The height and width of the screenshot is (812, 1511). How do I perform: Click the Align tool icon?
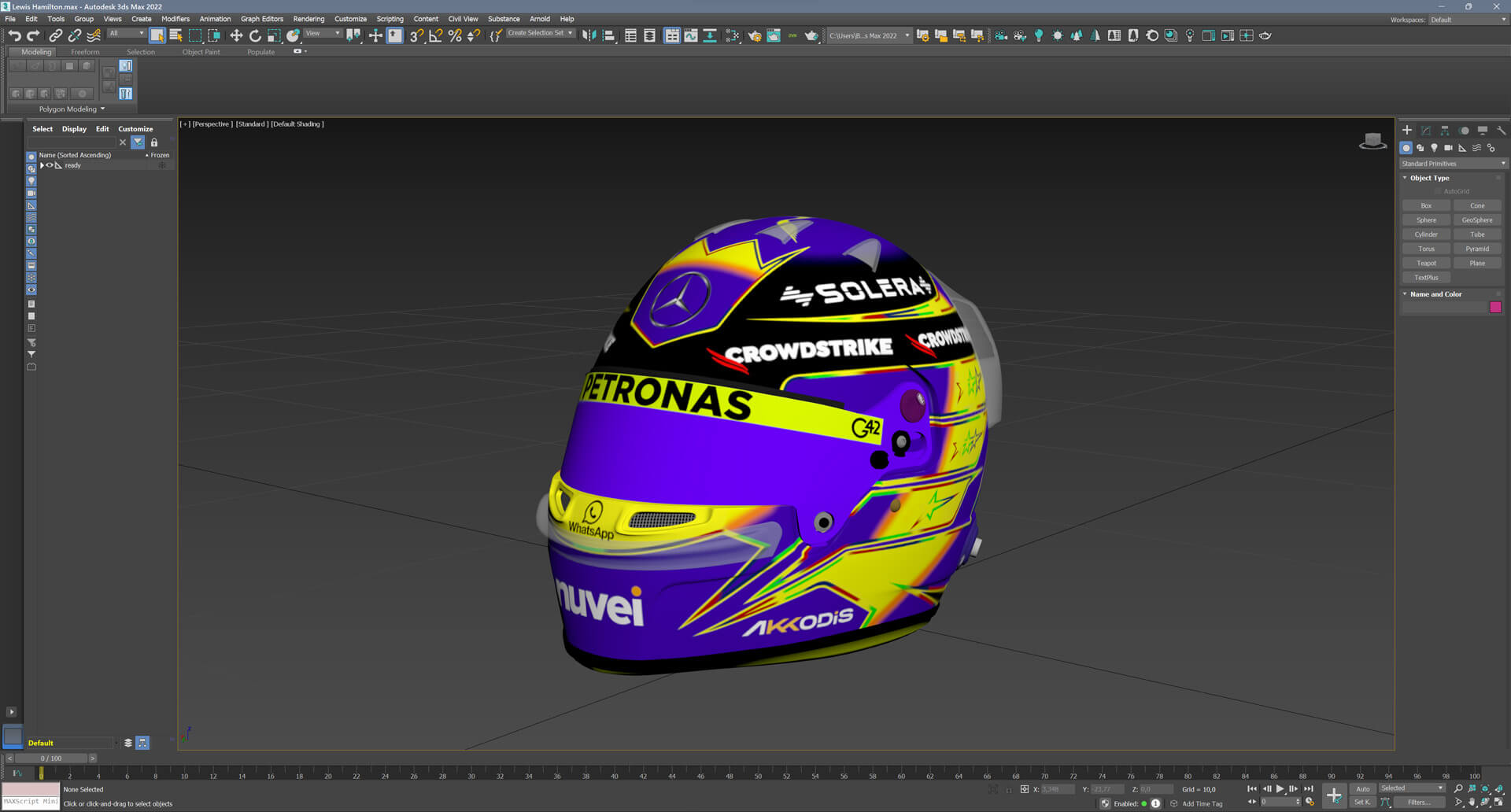pos(608,35)
